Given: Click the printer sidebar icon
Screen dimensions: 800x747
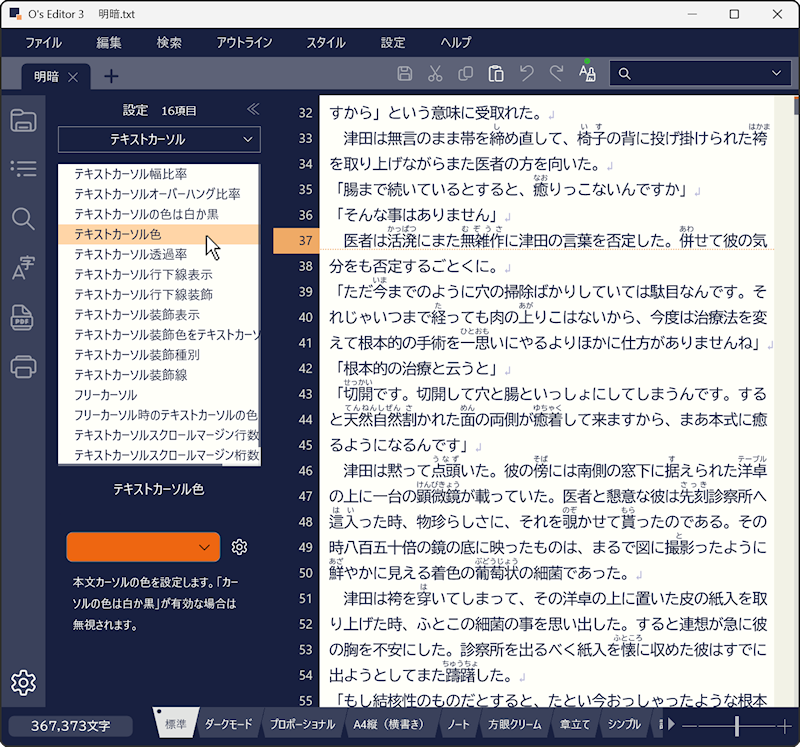Looking at the screenshot, I should 23,366.
